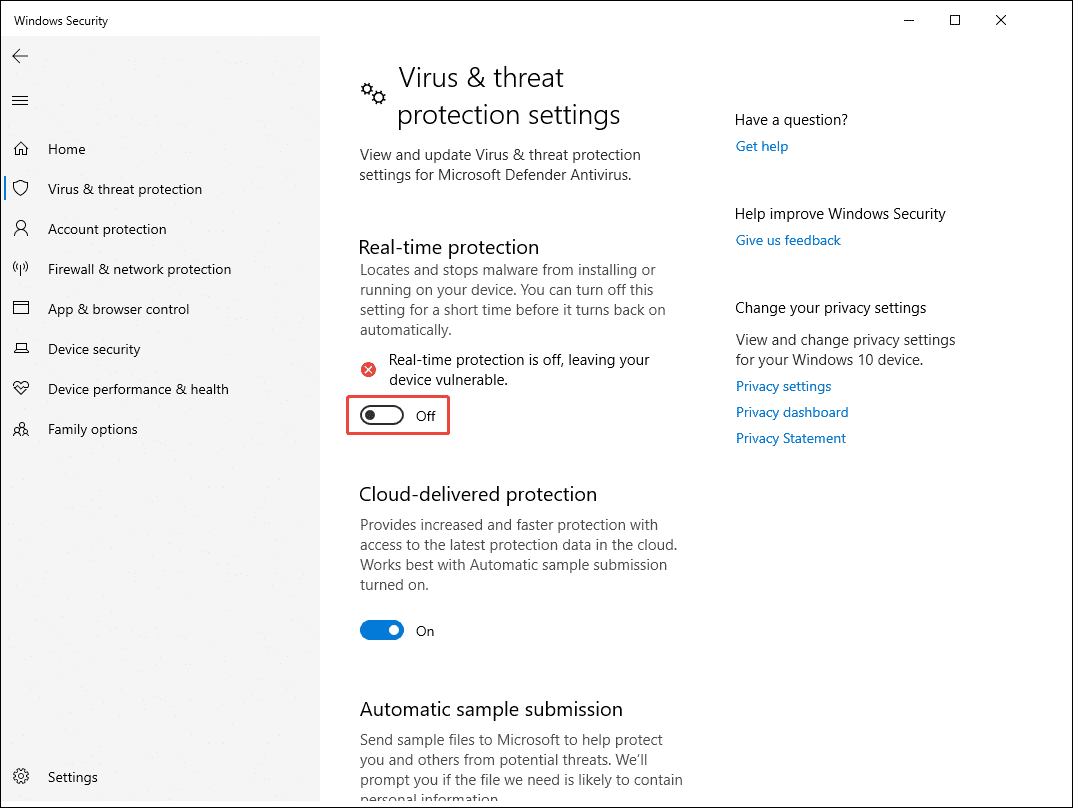The height and width of the screenshot is (808, 1073).
Task: Click Give us feedback
Action: [x=787, y=240]
